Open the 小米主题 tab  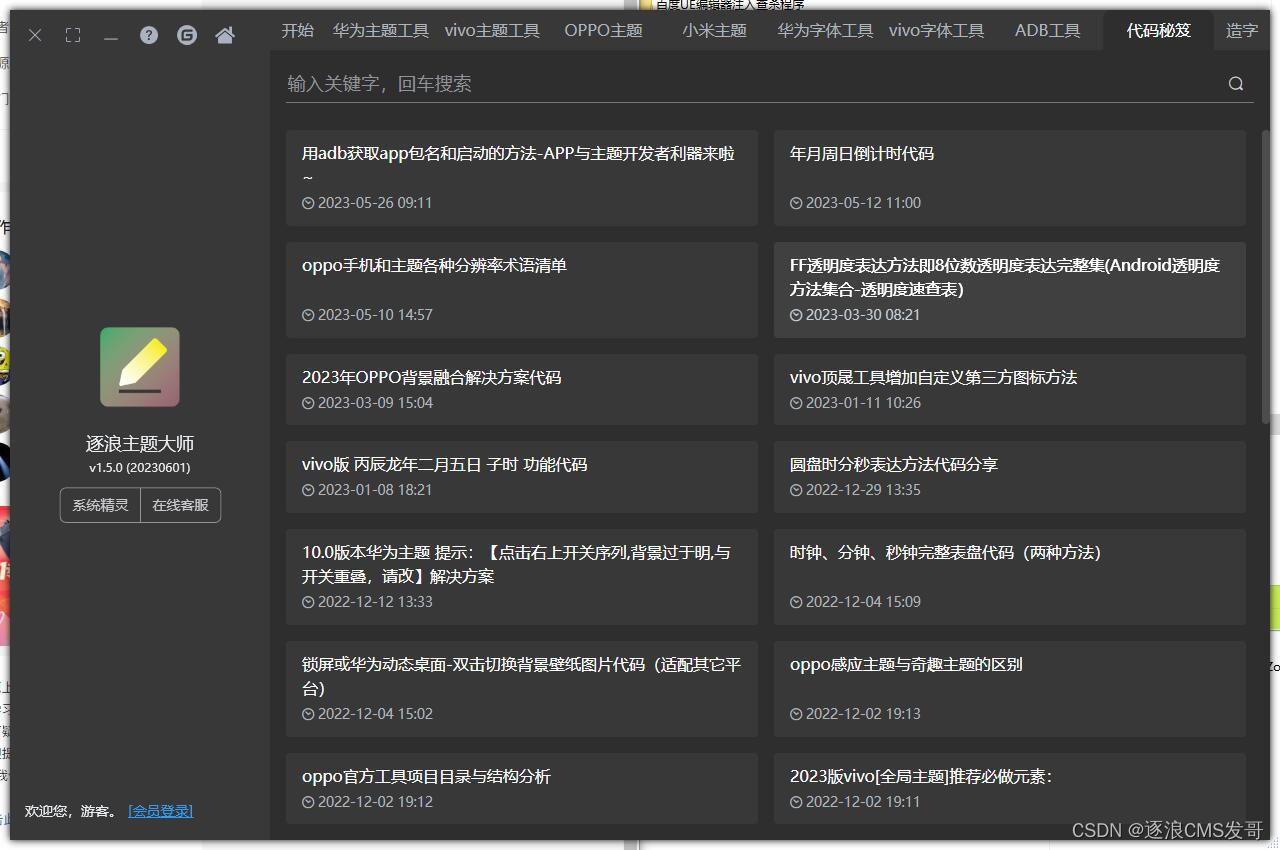click(x=715, y=31)
